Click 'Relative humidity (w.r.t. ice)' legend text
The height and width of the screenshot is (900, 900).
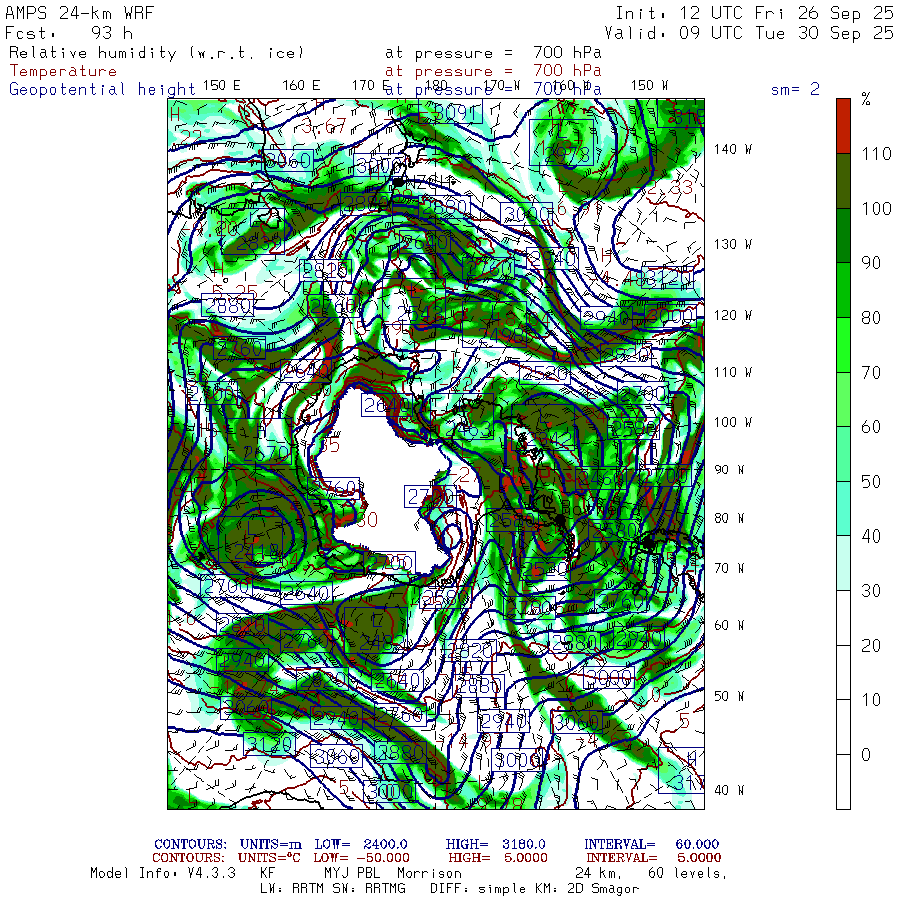pos(156,52)
